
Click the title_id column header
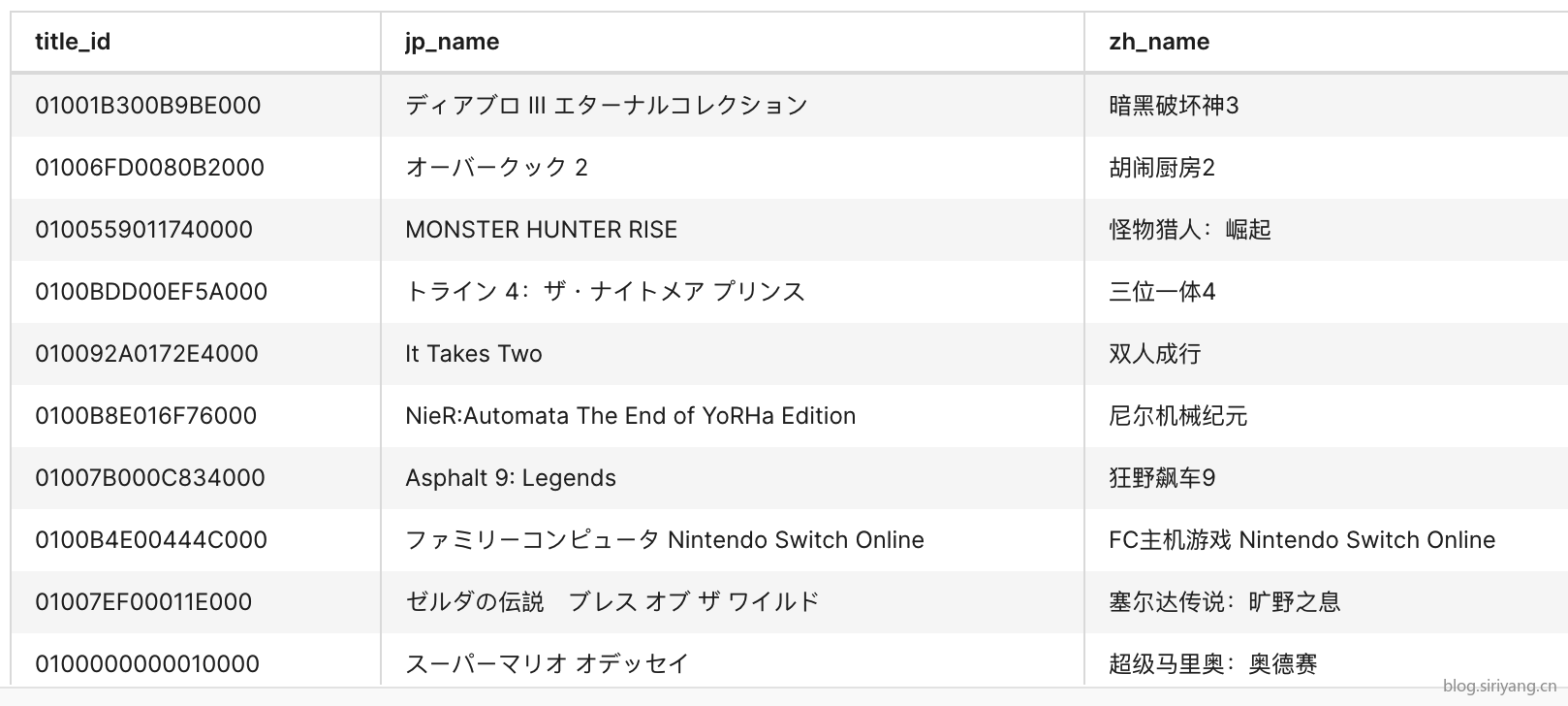196,42
